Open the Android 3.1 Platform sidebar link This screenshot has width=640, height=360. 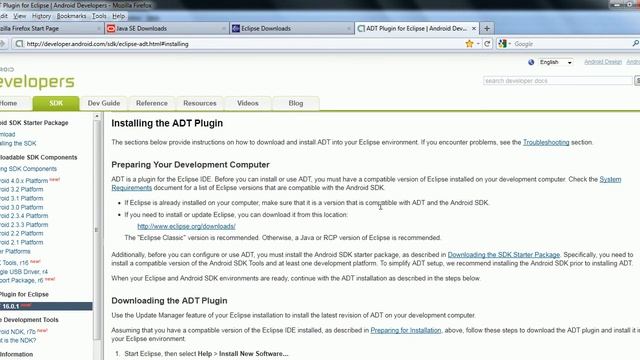[x=22, y=198]
